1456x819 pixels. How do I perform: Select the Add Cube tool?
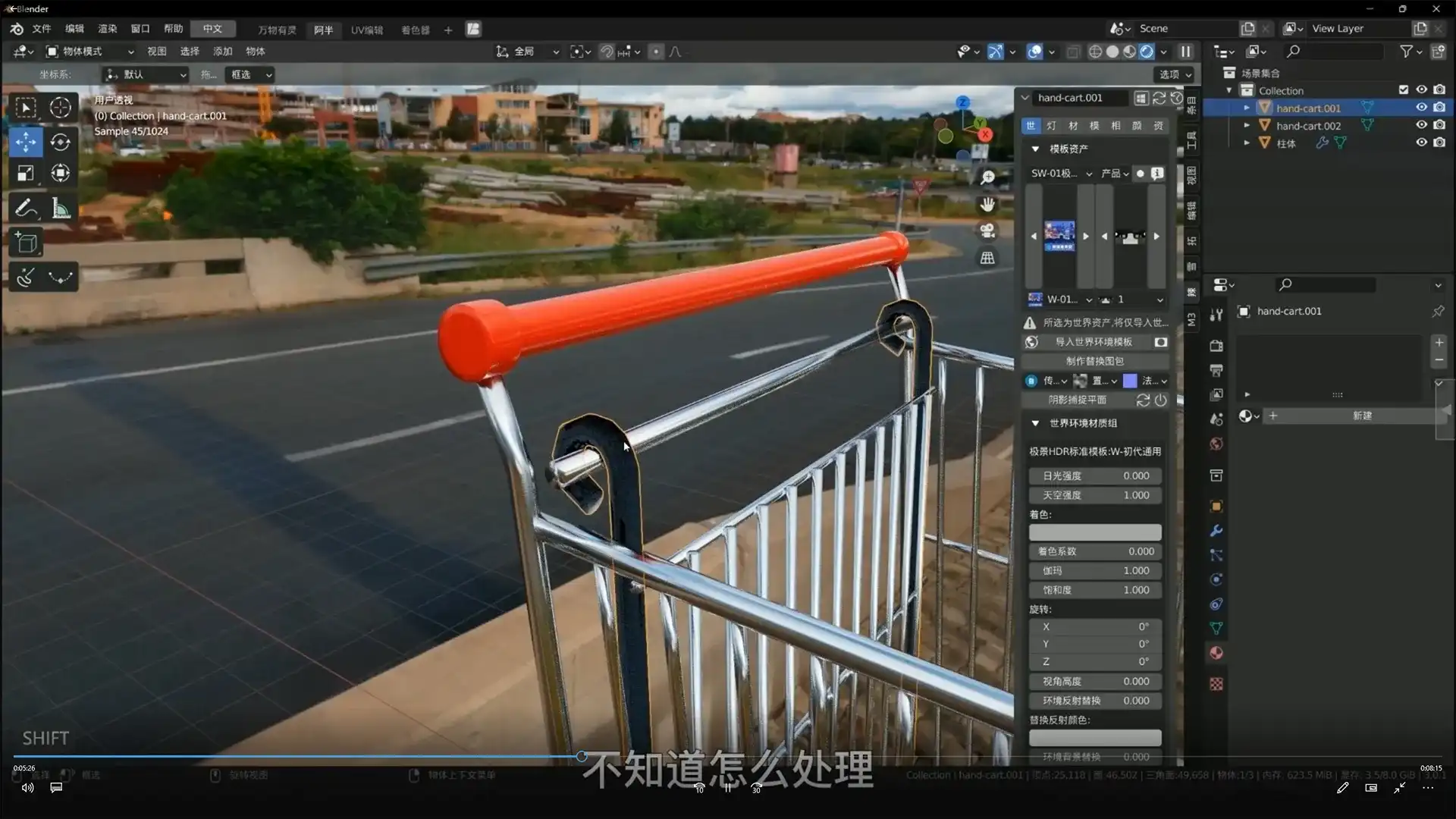(x=26, y=243)
